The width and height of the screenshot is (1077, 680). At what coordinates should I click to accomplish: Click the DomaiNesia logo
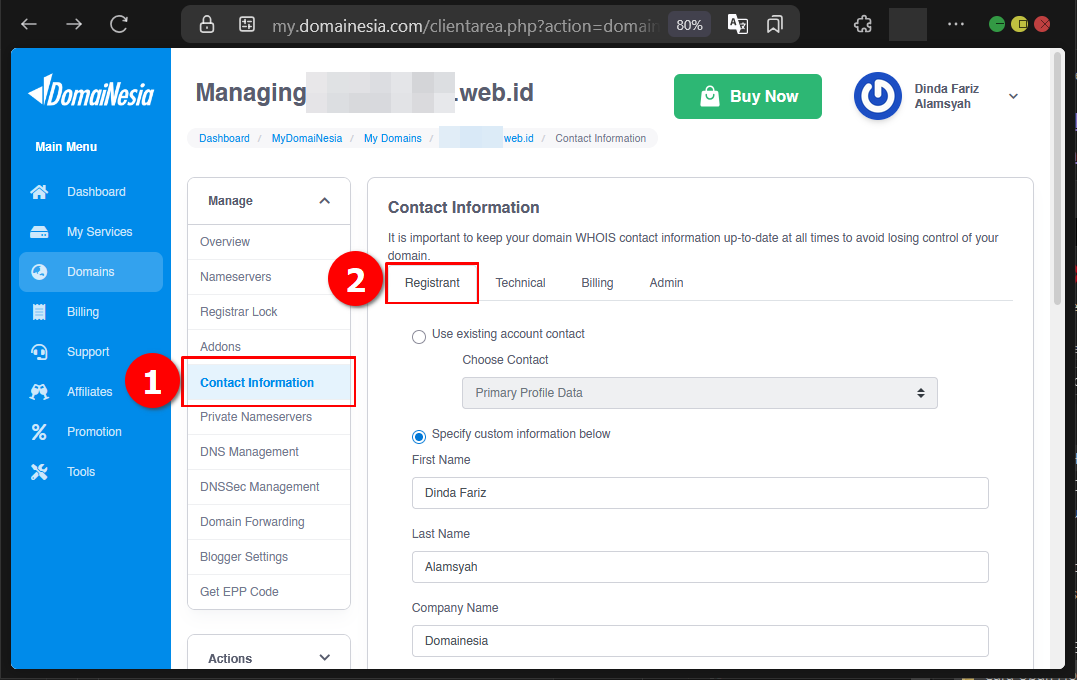(x=91, y=91)
